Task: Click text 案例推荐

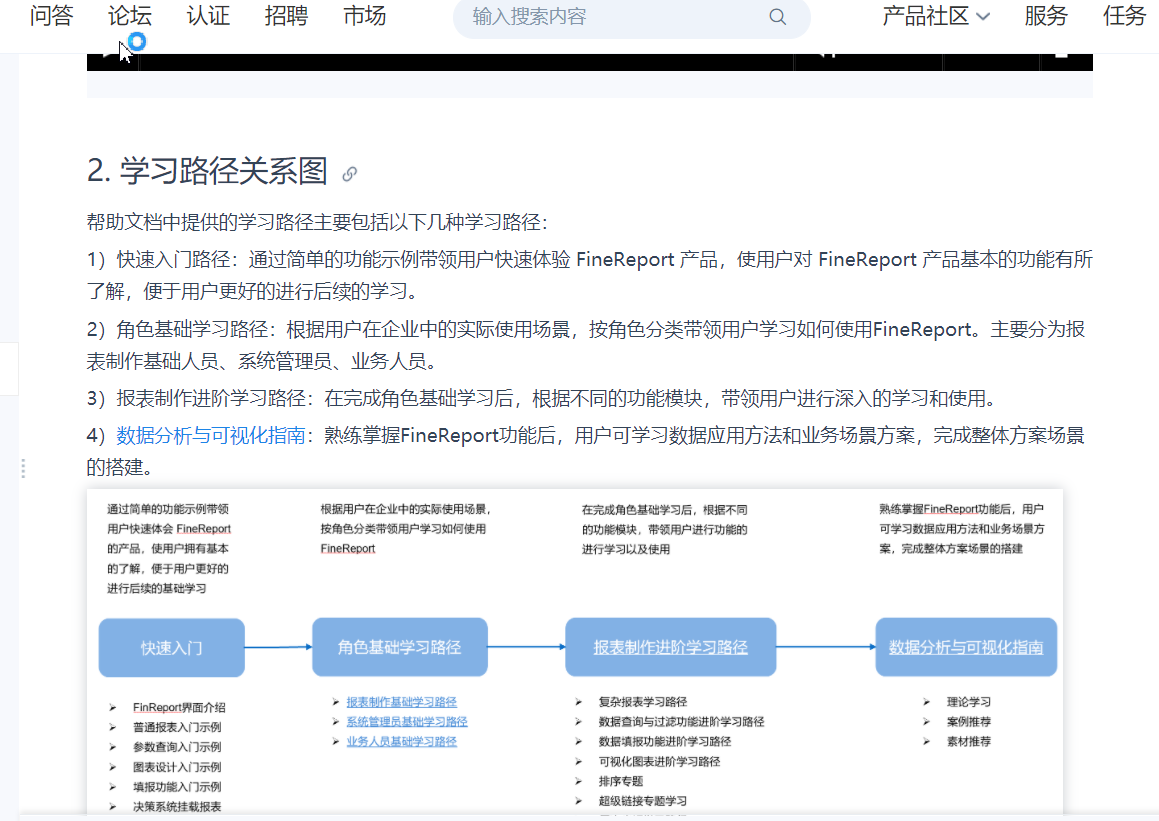Action: point(968,722)
